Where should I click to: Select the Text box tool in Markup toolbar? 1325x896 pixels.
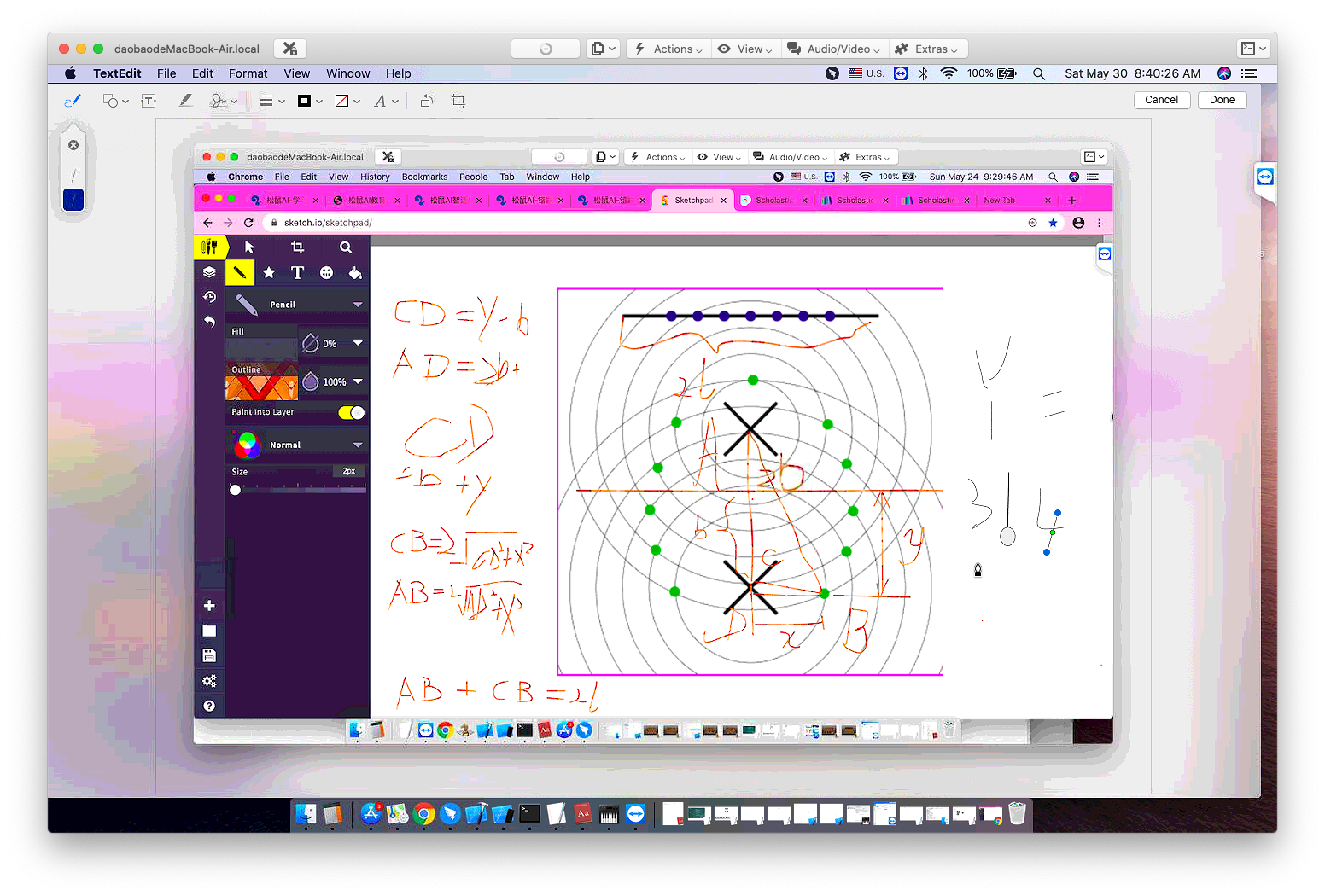point(149,101)
